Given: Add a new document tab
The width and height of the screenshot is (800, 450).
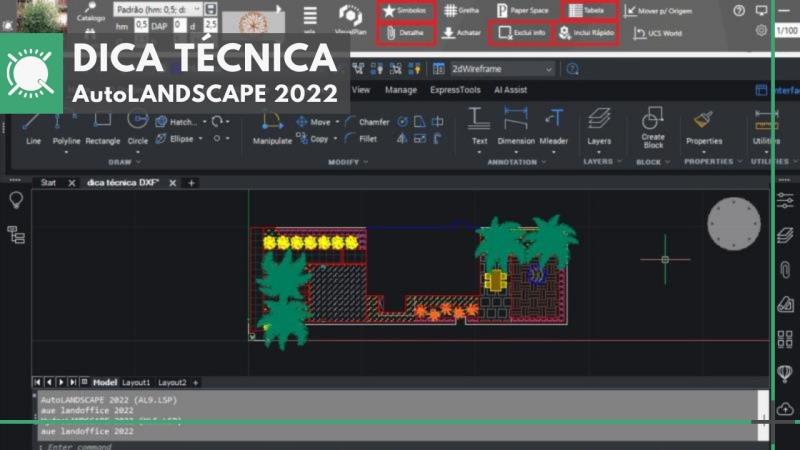Looking at the screenshot, I should pos(191,183).
